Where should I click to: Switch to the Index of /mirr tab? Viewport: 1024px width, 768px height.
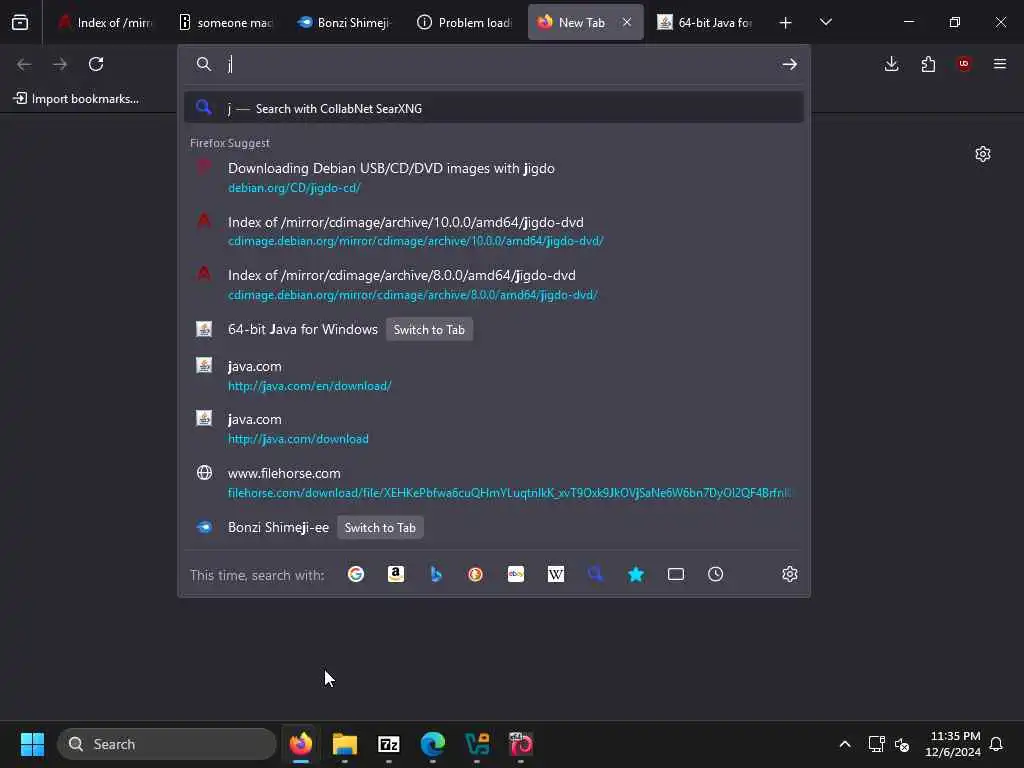coord(105,22)
